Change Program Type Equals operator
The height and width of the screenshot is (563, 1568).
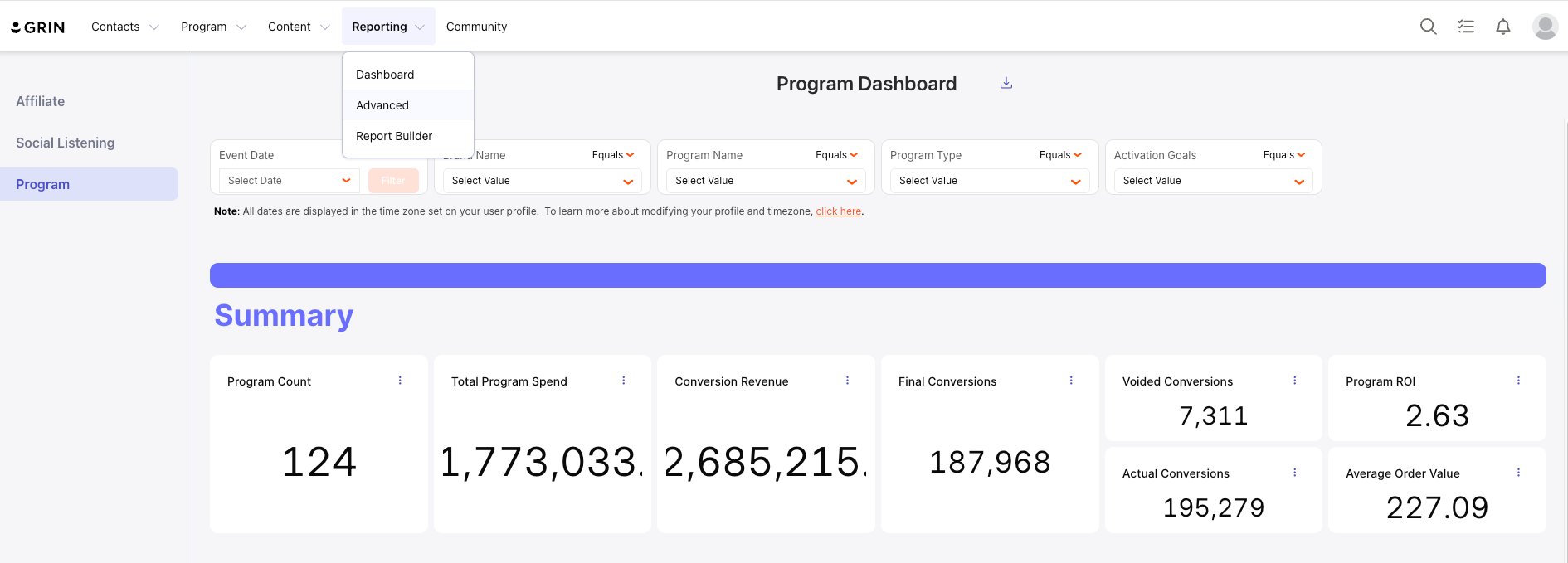point(1060,155)
